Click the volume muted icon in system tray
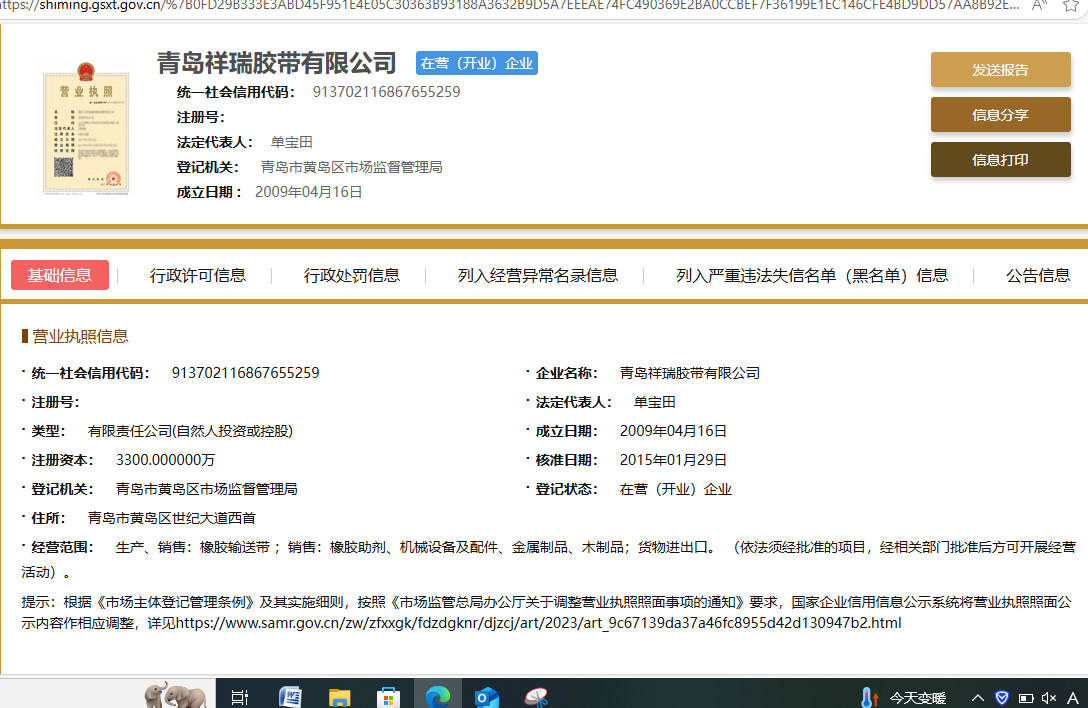The width and height of the screenshot is (1088, 708). coord(1049,697)
